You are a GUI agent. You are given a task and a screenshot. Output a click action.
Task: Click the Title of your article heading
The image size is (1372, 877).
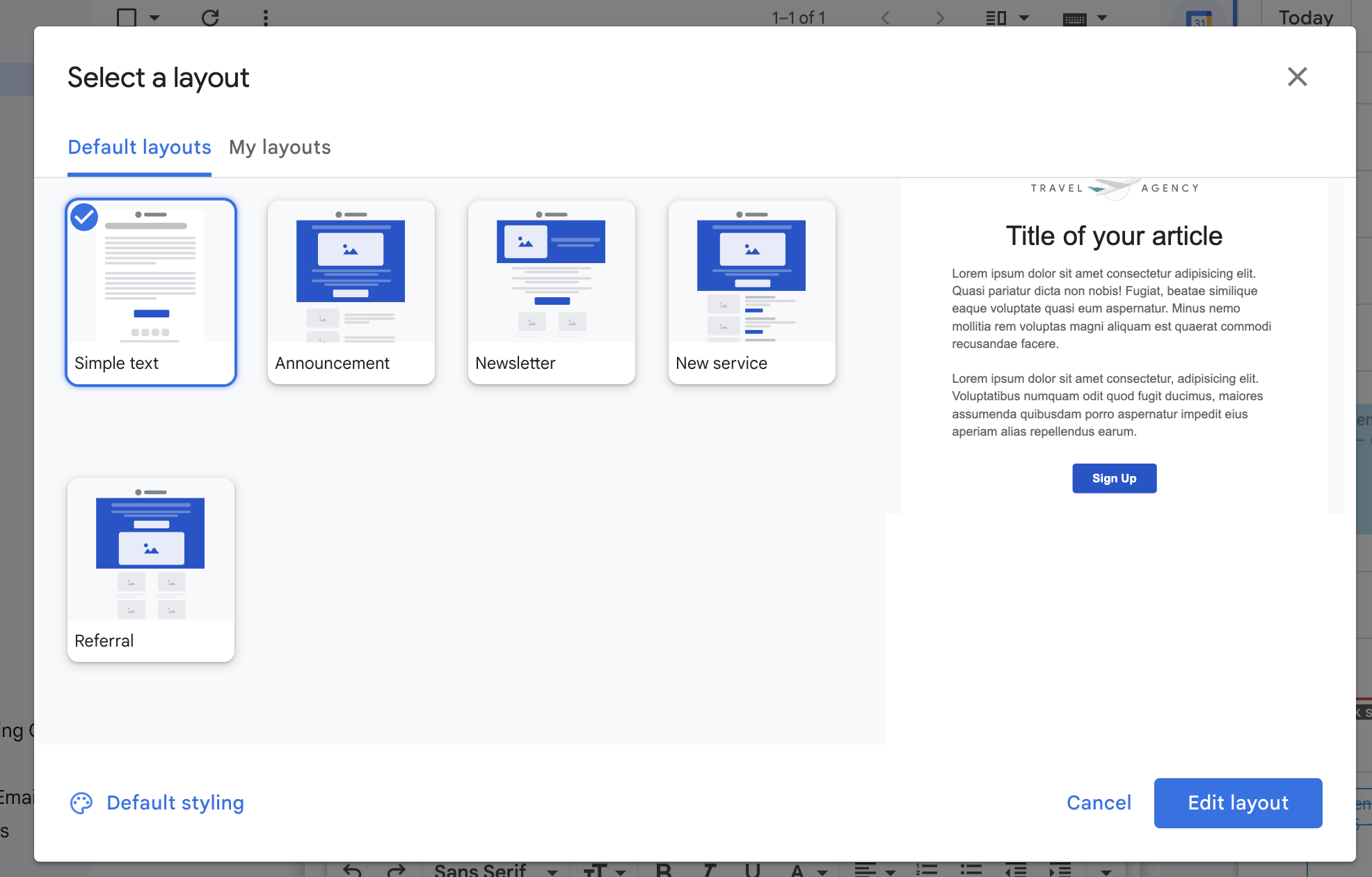(1114, 236)
